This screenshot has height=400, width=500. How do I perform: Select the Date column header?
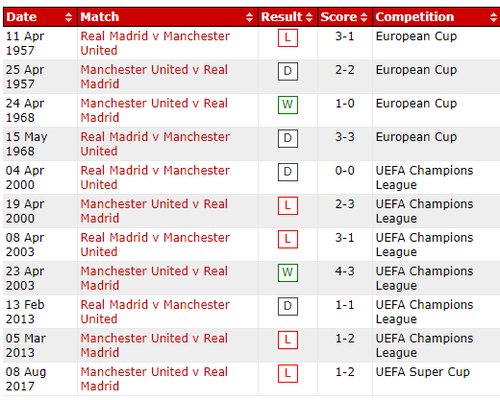click(40, 17)
